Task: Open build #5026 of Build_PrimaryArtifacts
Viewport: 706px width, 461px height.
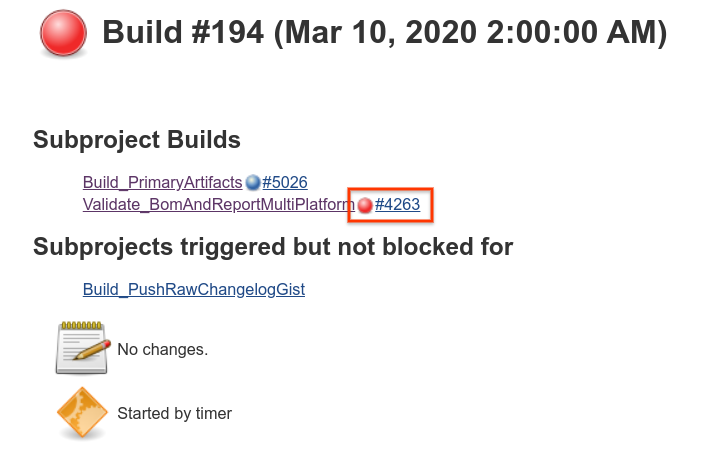Action: [285, 182]
